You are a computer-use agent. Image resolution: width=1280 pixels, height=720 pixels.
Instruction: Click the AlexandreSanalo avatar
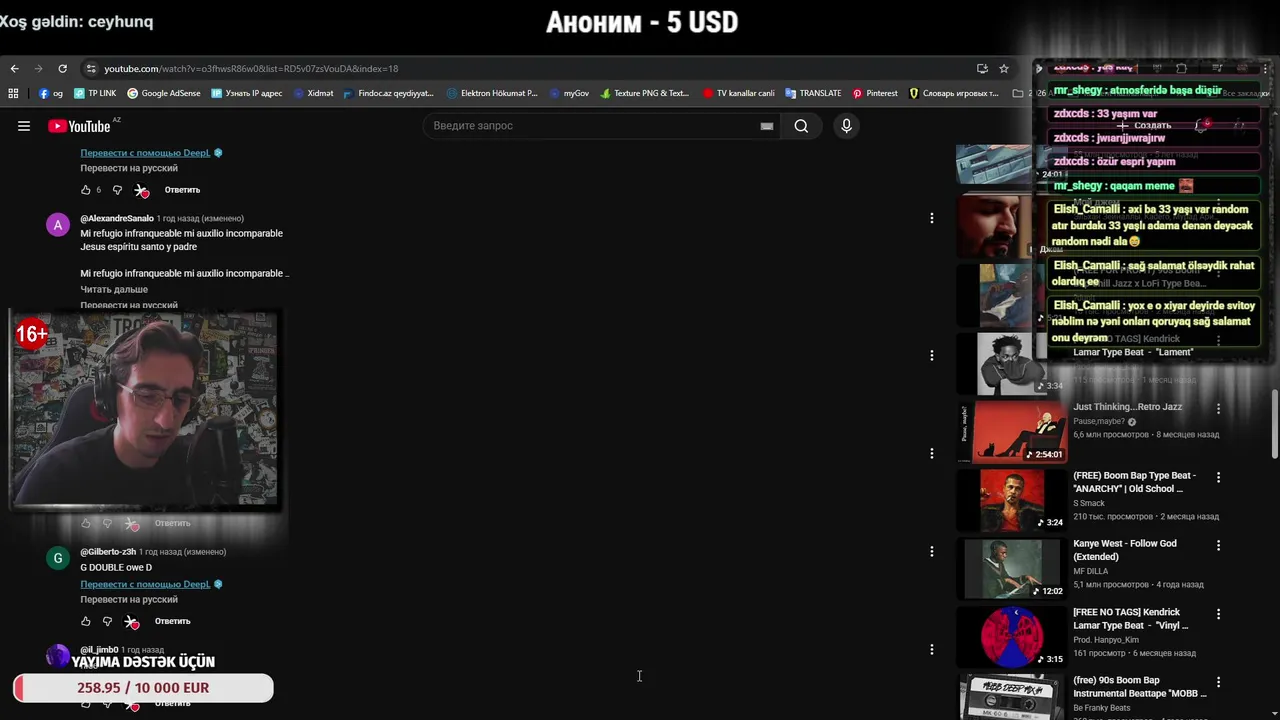click(x=58, y=225)
